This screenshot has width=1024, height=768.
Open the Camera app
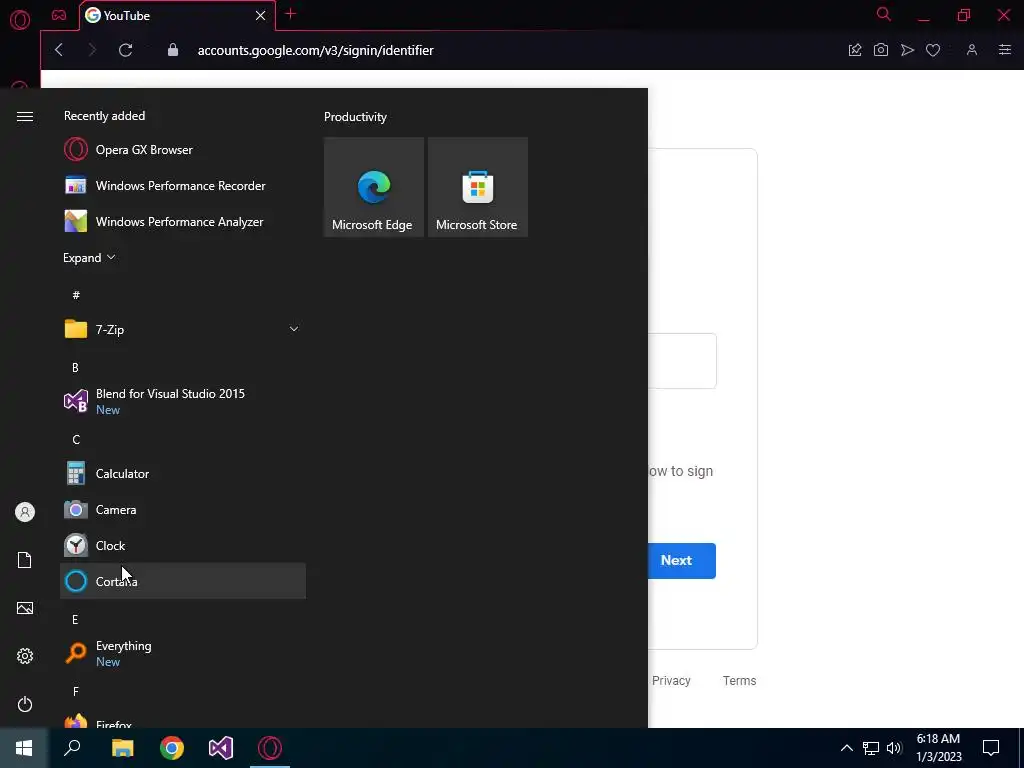coord(183,509)
